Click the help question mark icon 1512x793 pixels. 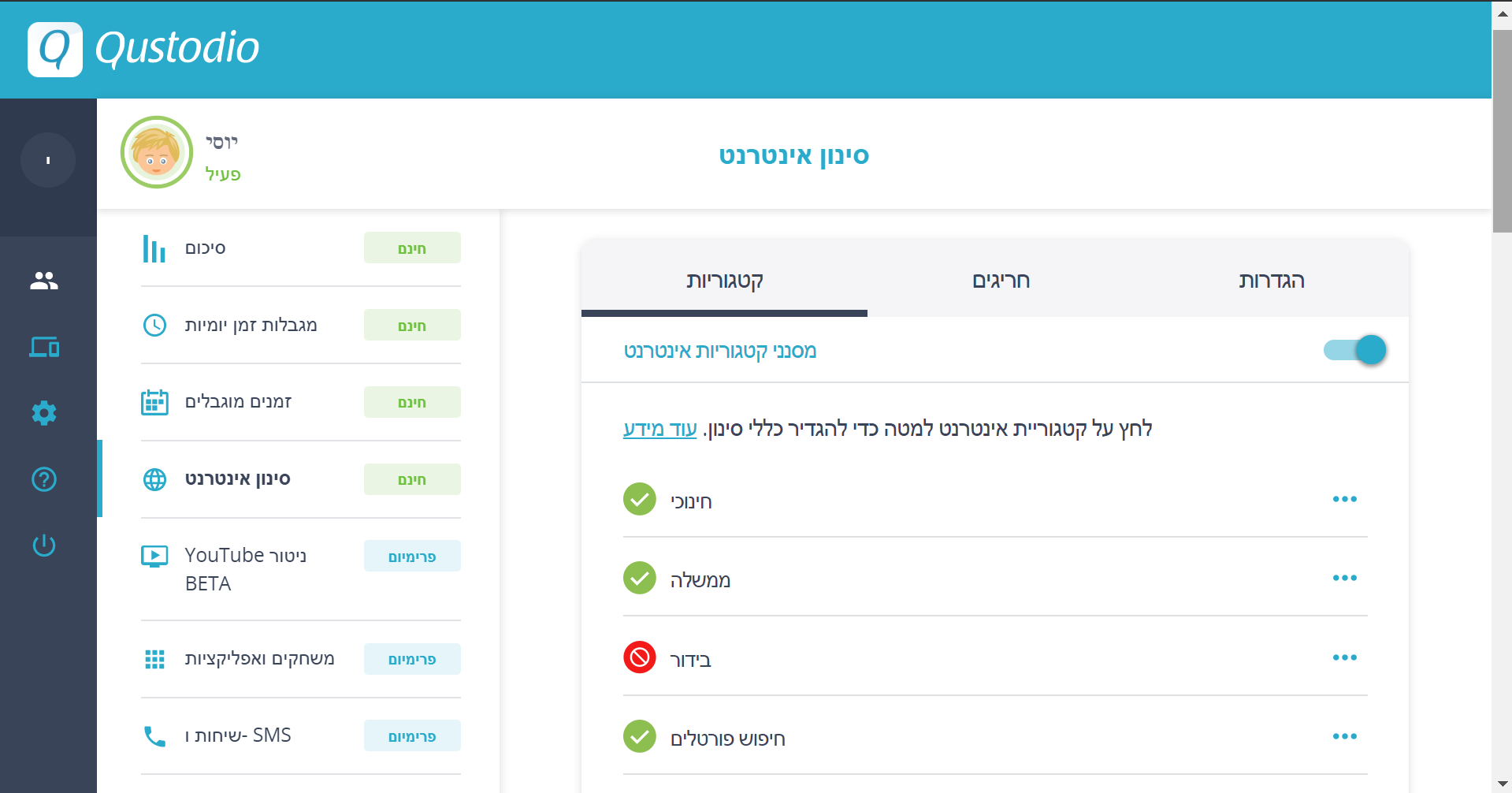(x=45, y=478)
